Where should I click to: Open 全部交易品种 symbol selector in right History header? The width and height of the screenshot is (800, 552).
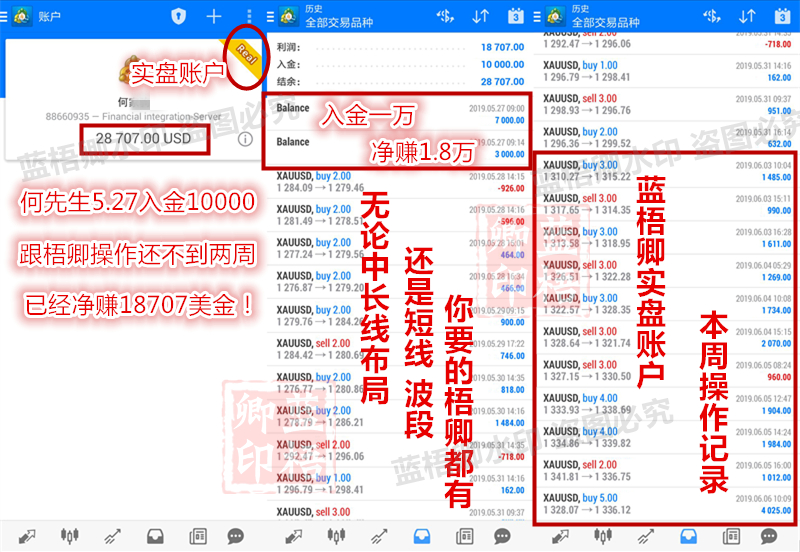point(606,22)
